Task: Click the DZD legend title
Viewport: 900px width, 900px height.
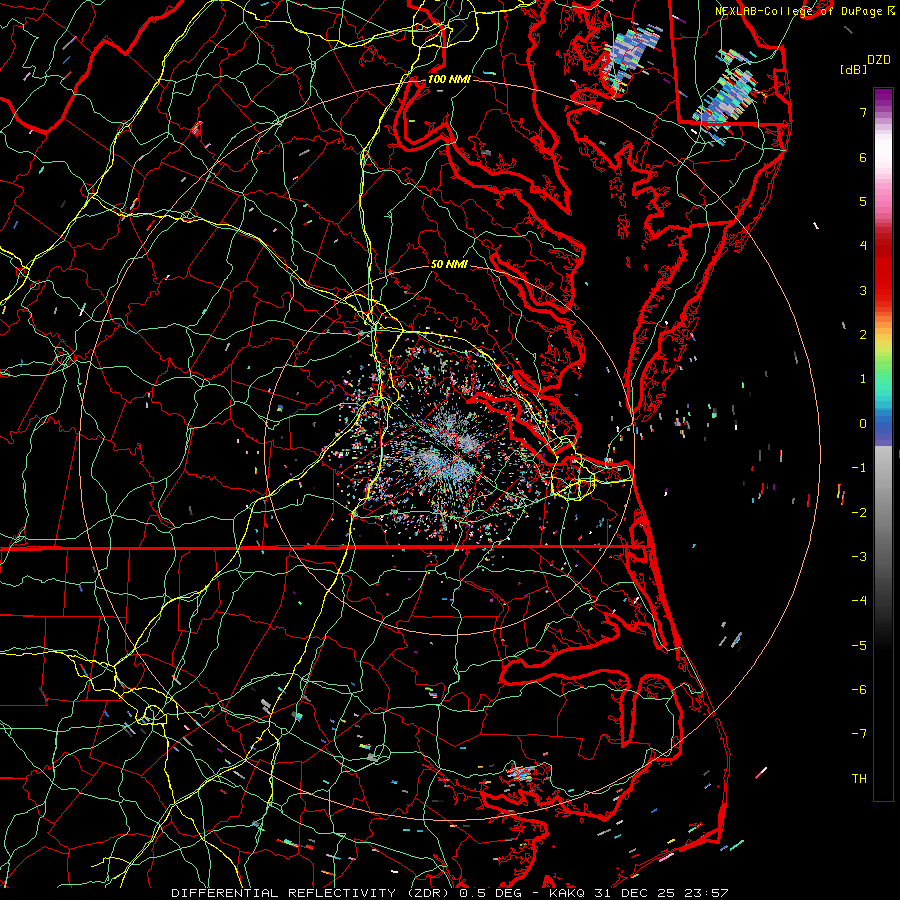Action: [879, 60]
